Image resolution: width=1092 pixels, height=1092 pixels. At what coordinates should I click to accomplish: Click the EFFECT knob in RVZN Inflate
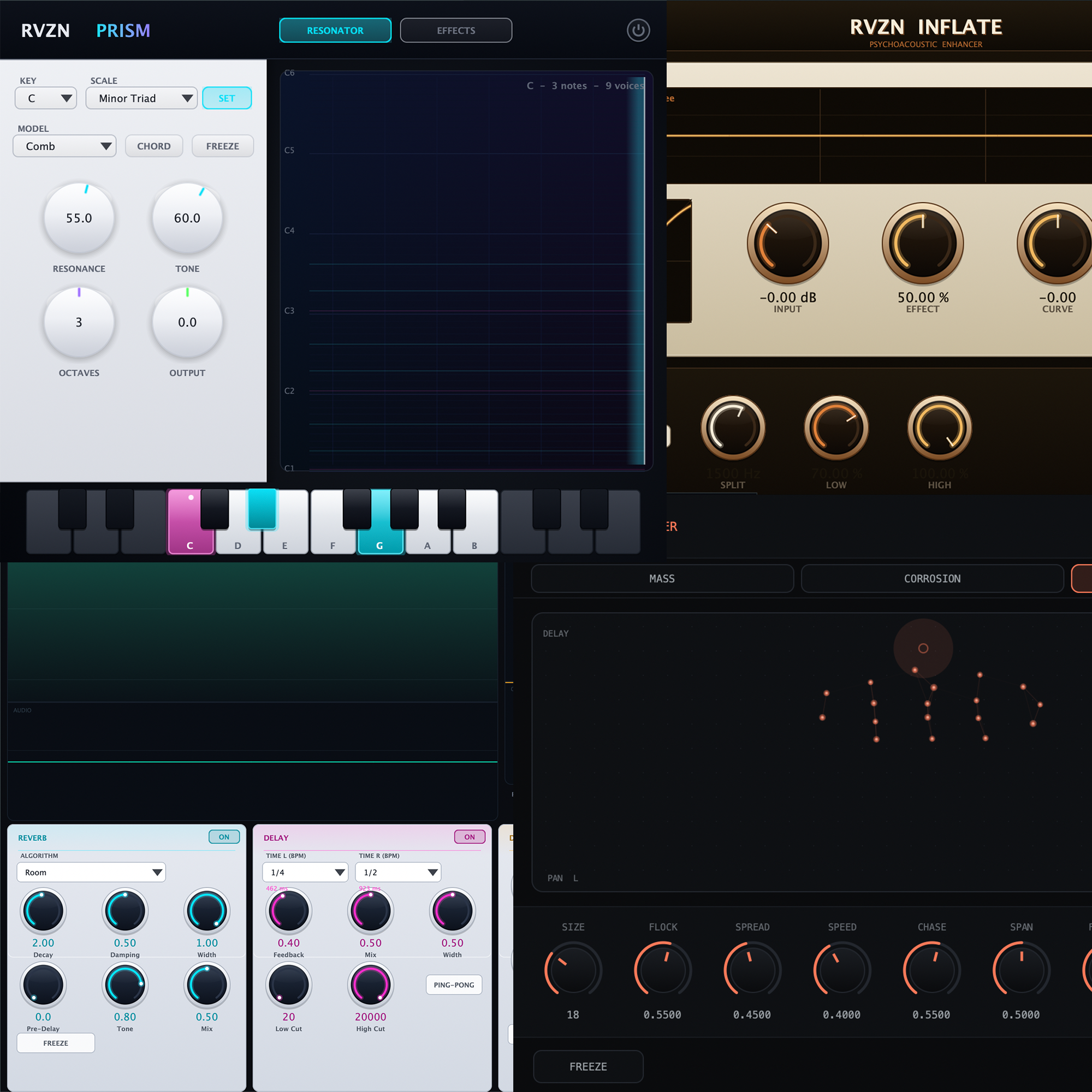click(922, 244)
